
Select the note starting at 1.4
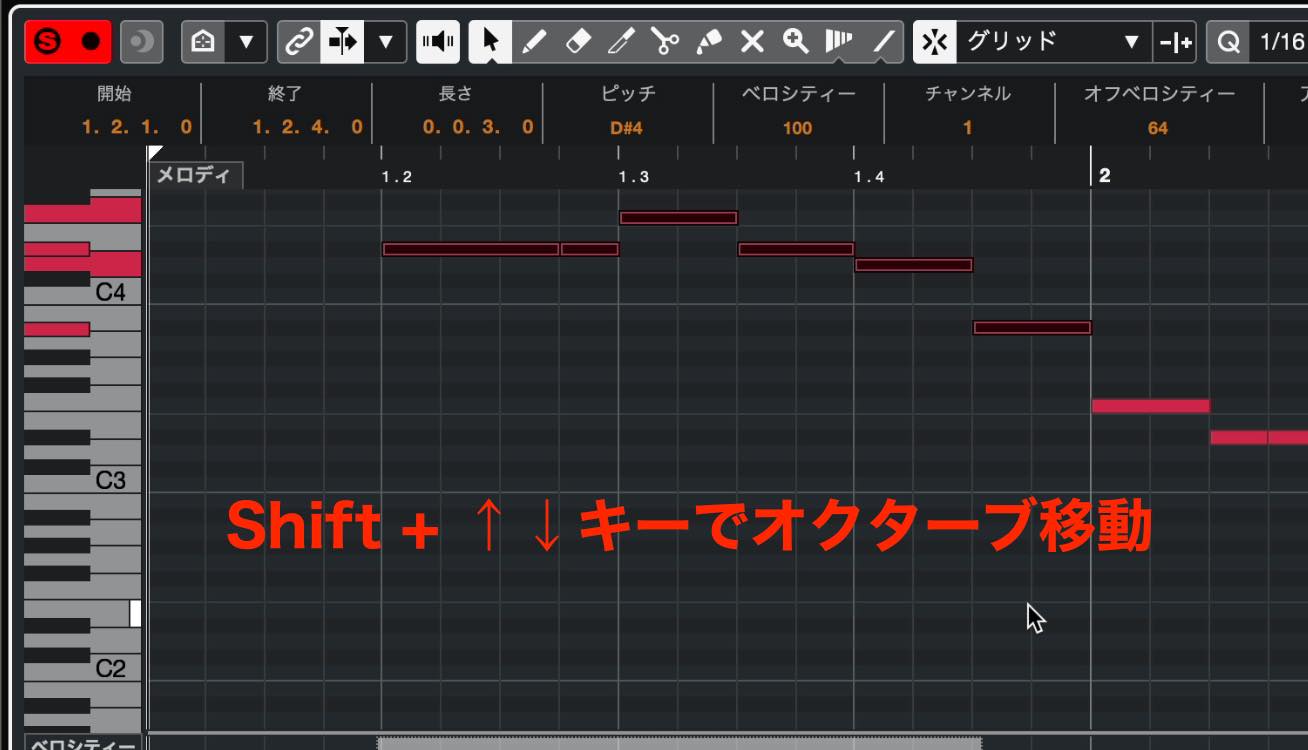pos(914,265)
